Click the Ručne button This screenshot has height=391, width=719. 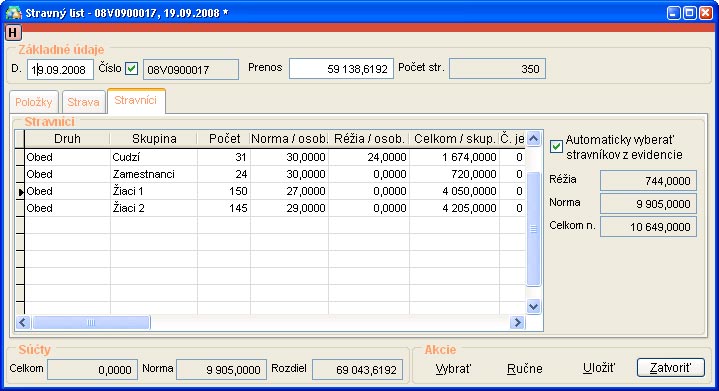525,369
